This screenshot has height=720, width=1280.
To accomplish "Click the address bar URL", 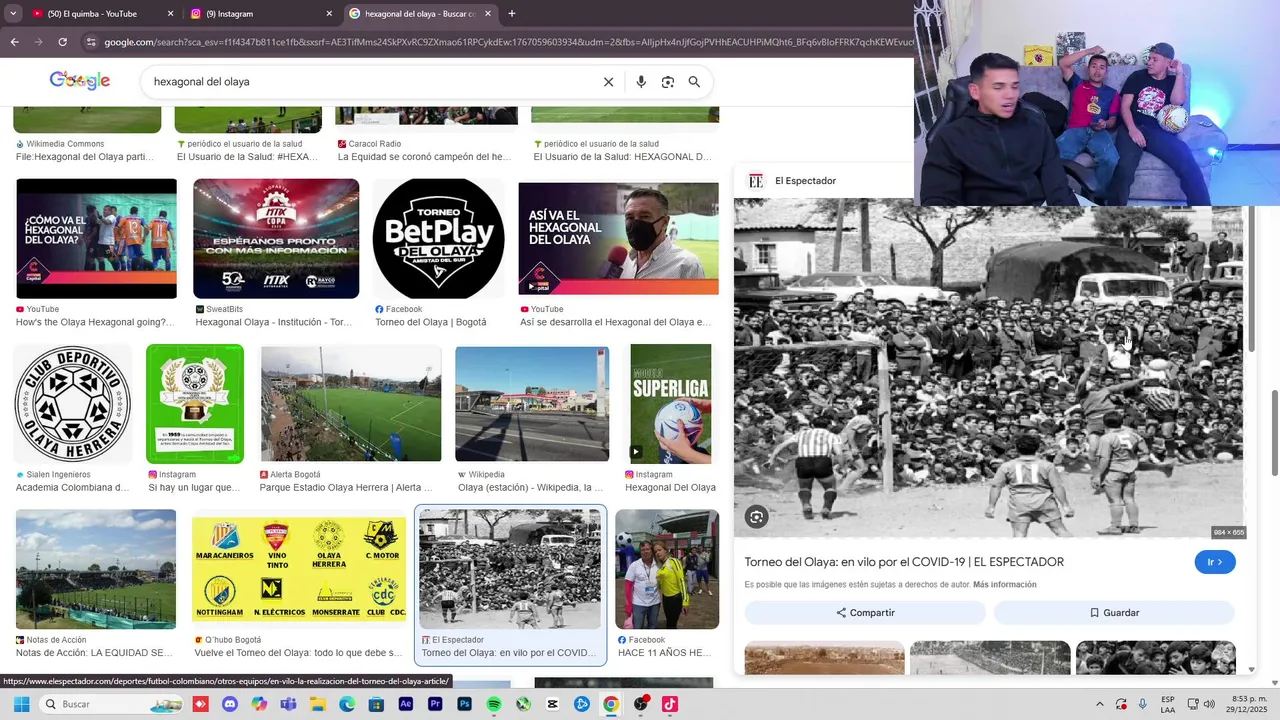I will click(x=508, y=42).
